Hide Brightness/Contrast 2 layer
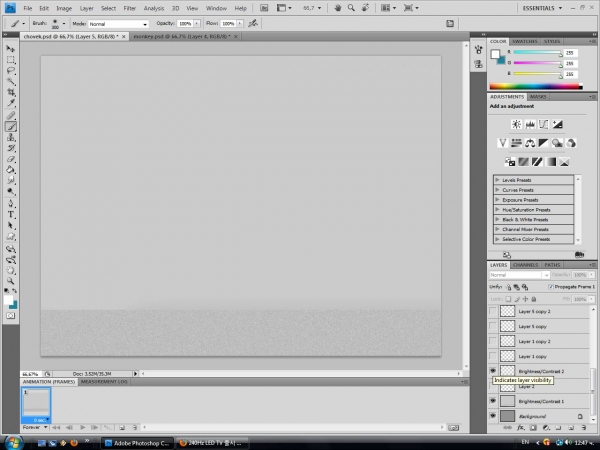 tap(493, 370)
